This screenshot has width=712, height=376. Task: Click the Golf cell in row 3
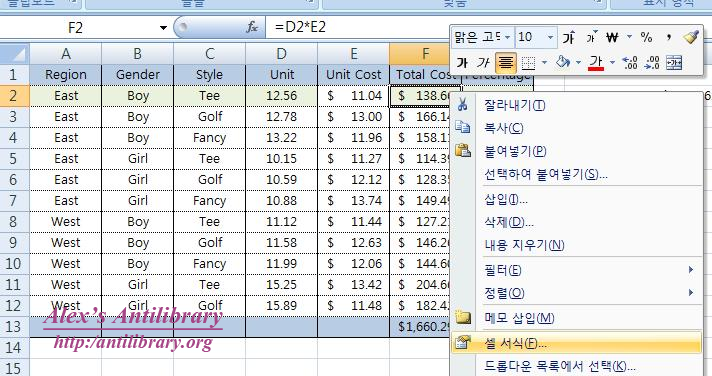coord(209,117)
